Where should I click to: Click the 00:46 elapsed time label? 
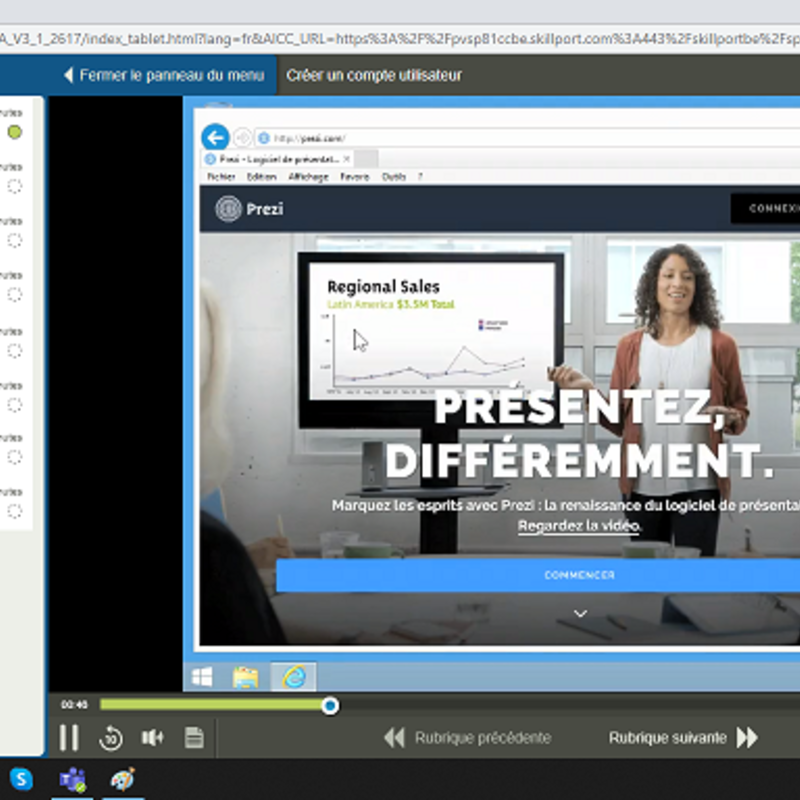[74, 705]
